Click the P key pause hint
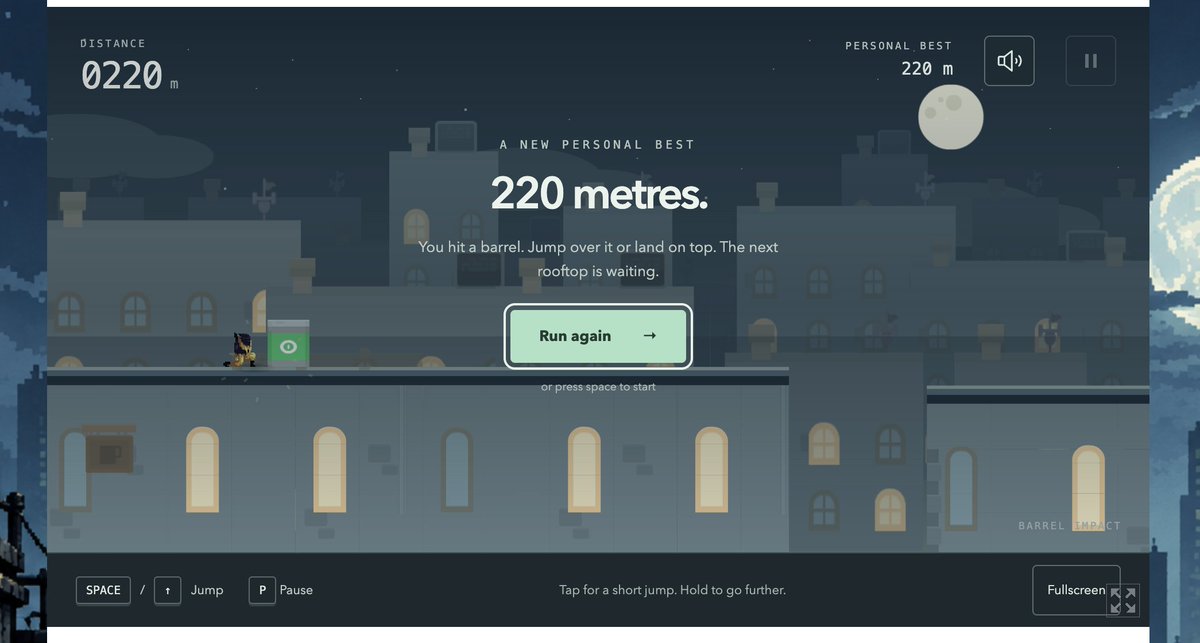1200x643 pixels. 262,590
